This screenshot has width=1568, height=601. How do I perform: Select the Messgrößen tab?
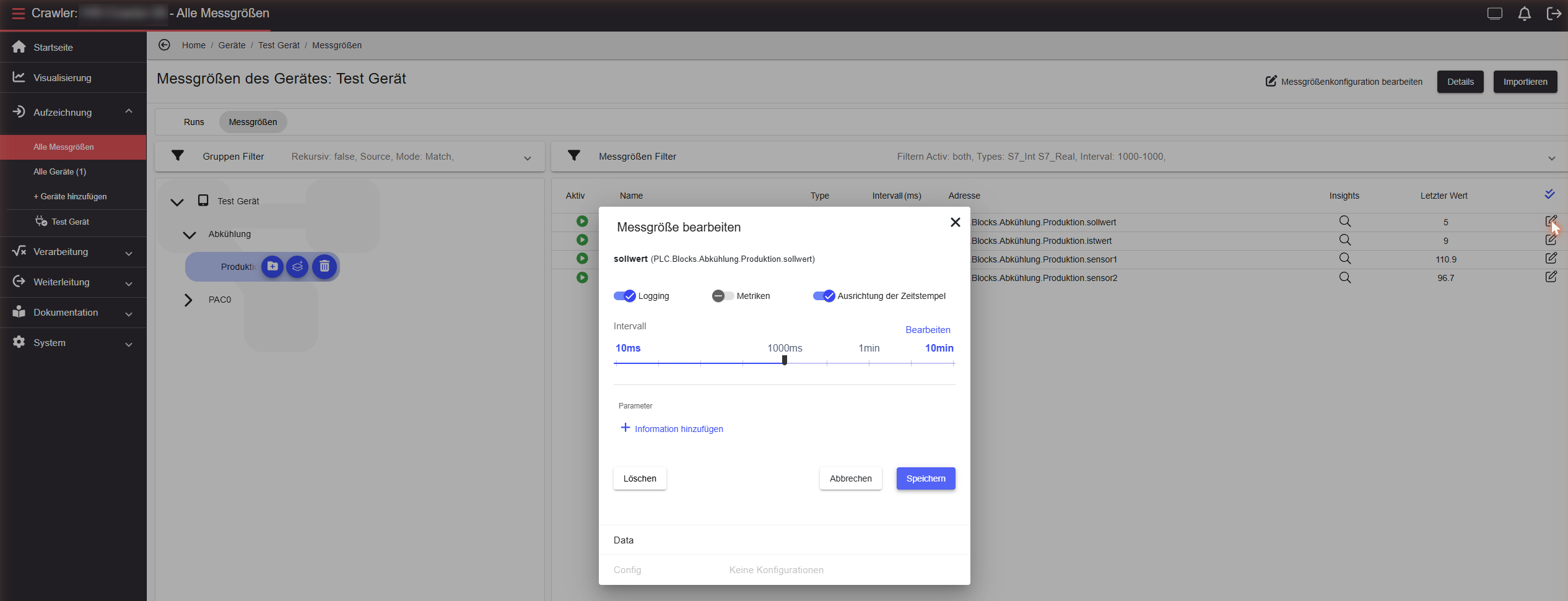pos(253,122)
